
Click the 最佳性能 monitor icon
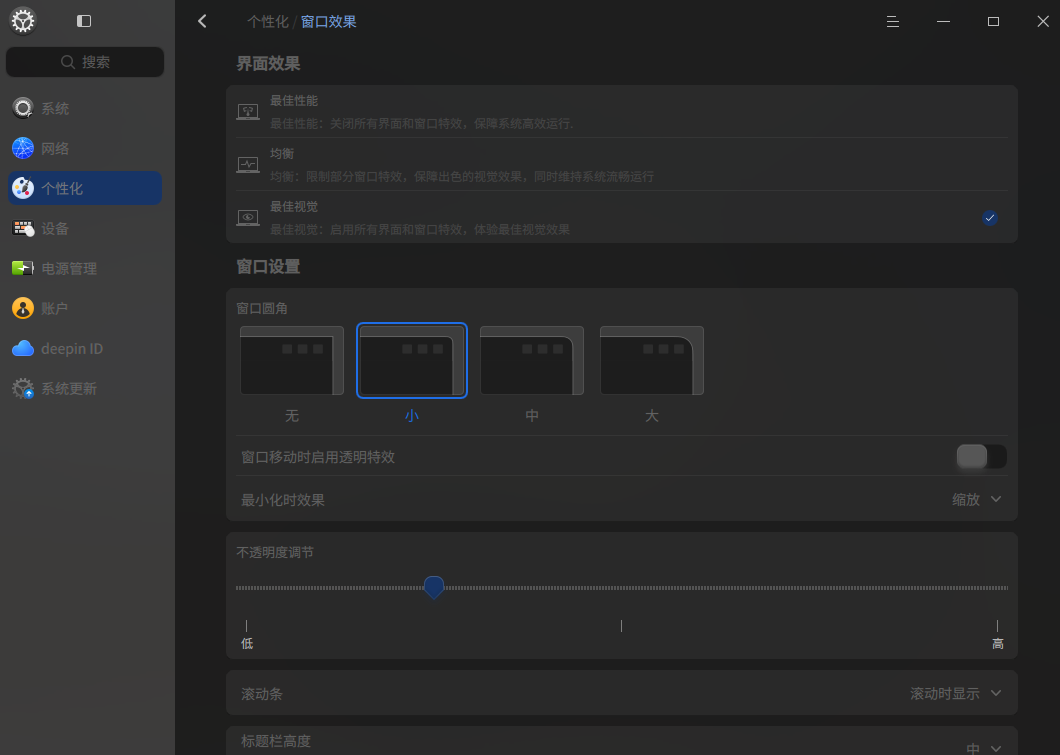(248, 112)
